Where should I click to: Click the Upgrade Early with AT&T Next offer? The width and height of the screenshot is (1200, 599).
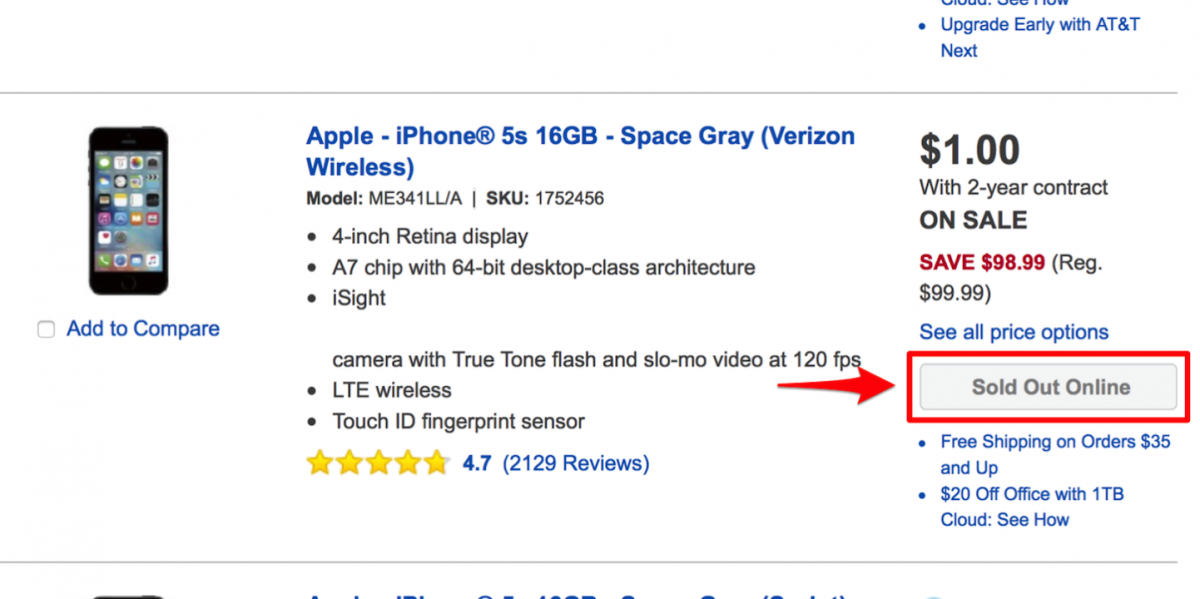tap(1040, 37)
